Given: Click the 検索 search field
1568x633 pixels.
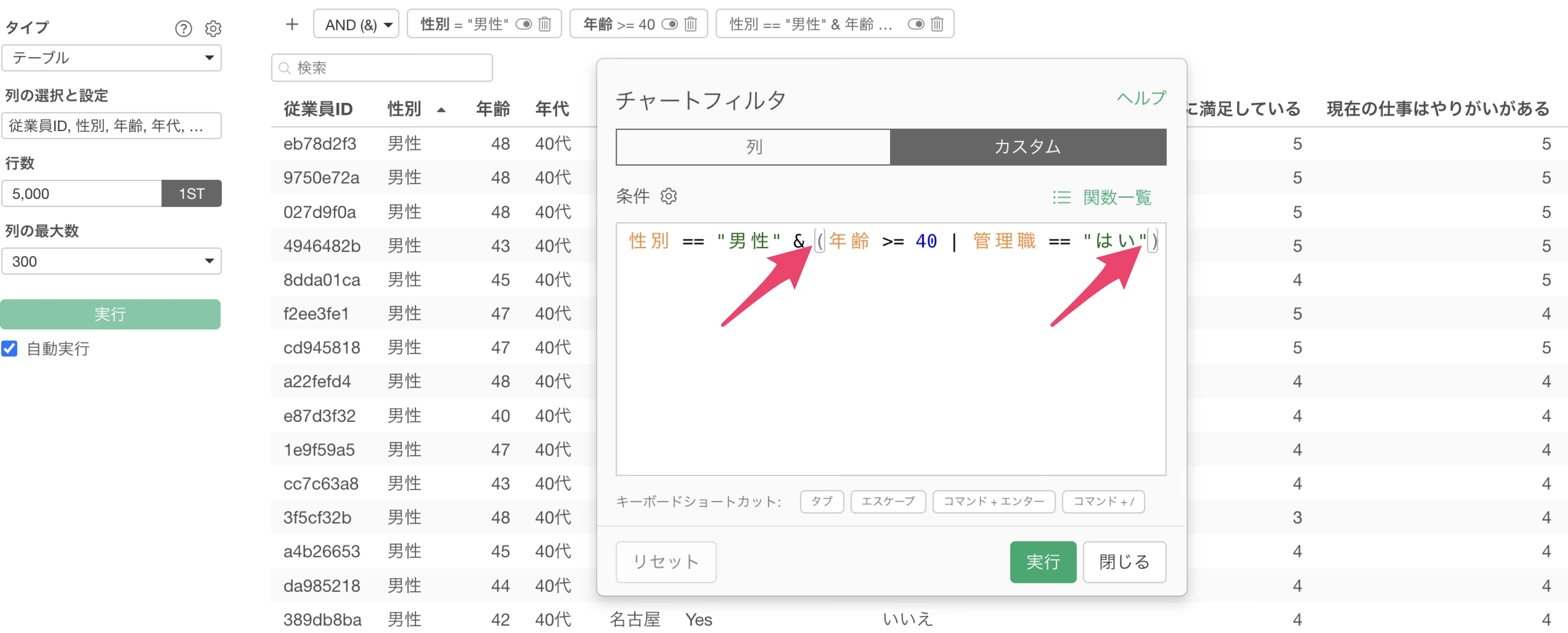Looking at the screenshot, I should [x=382, y=67].
